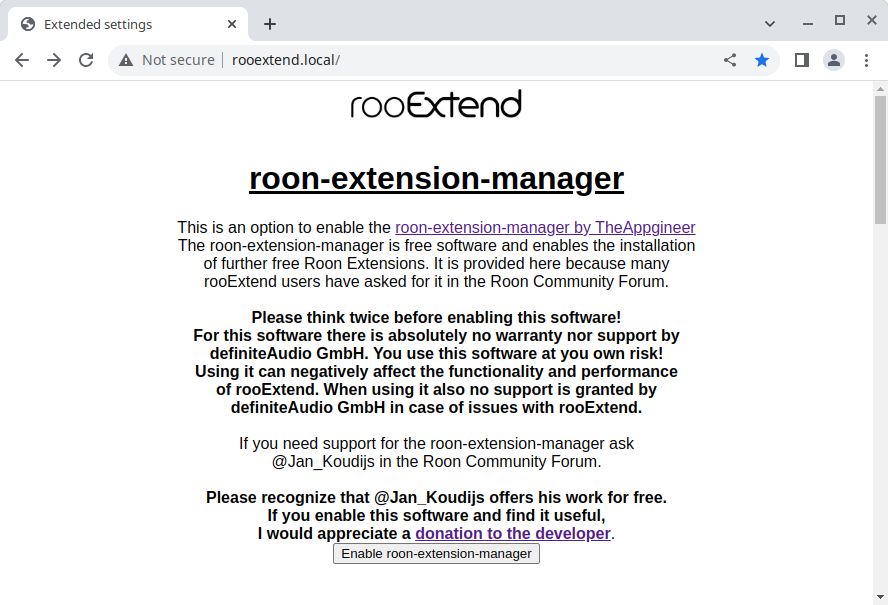
Task: Click the page scrollbar thumb
Action: (x=880, y=159)
